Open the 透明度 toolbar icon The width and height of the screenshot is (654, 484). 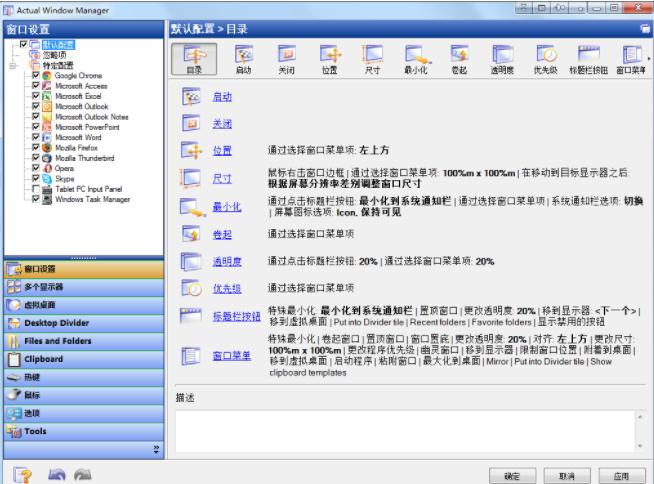pyautogui.click(x=502, y=59)
